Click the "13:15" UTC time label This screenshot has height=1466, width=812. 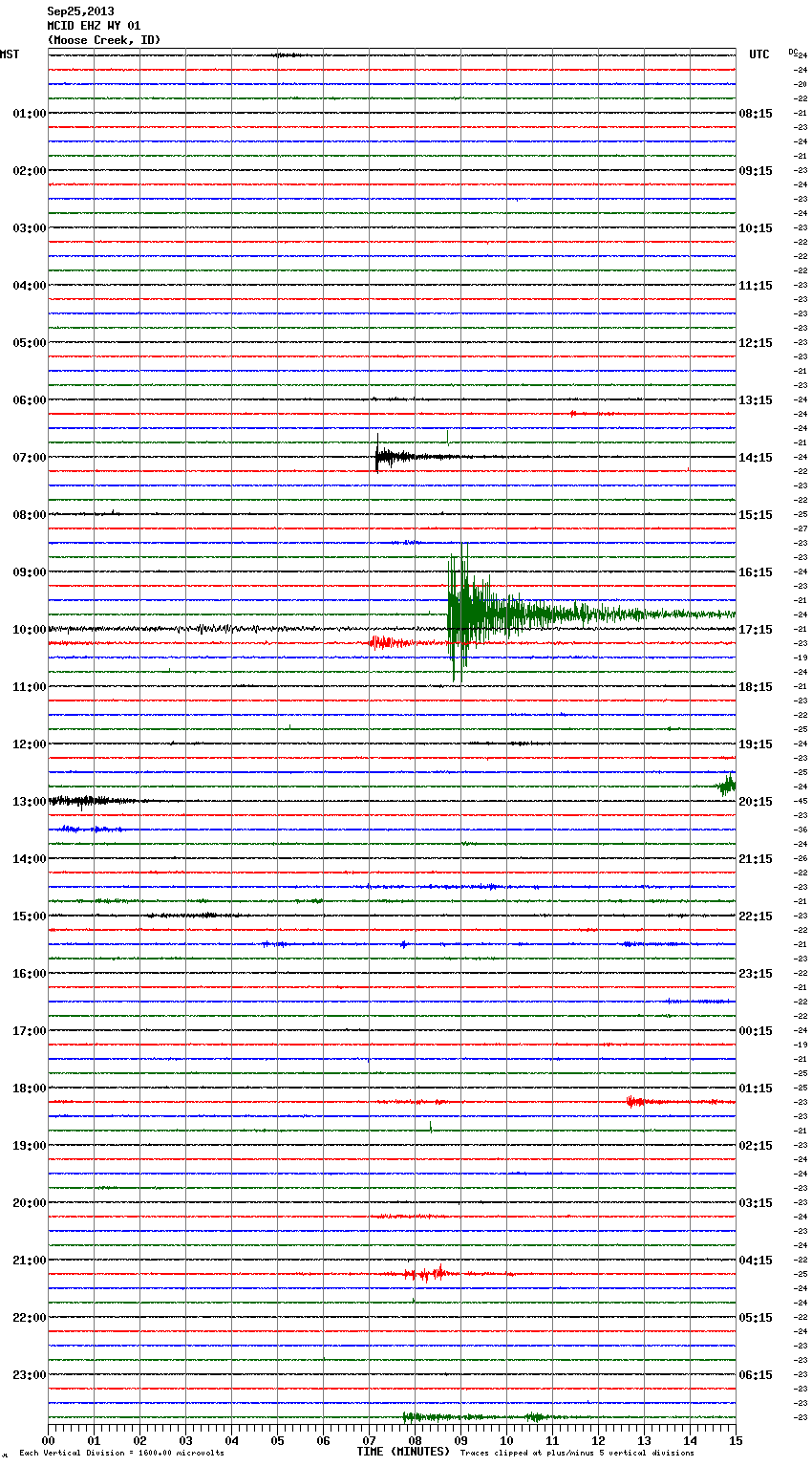[x=756, y=400]
